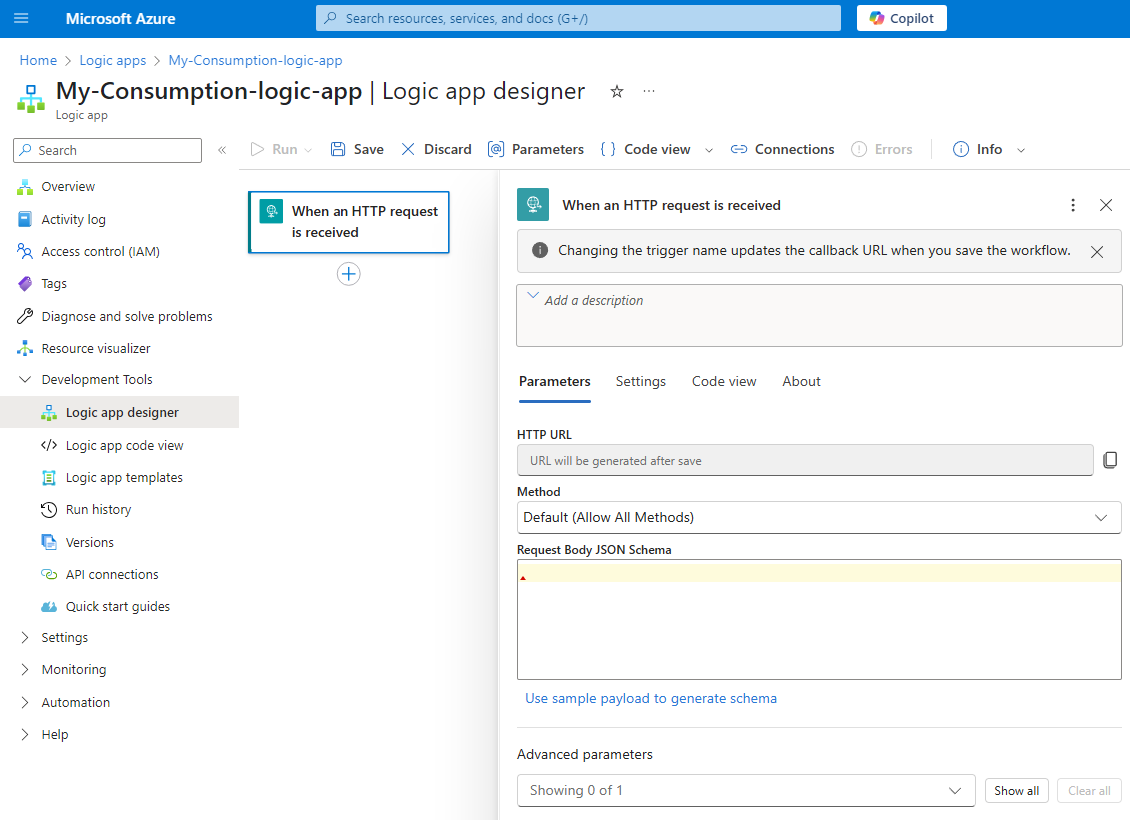Click the Request Body JSON Schema editor
Viewport: 1130px width, 820px height.
(x=819, y=620)
